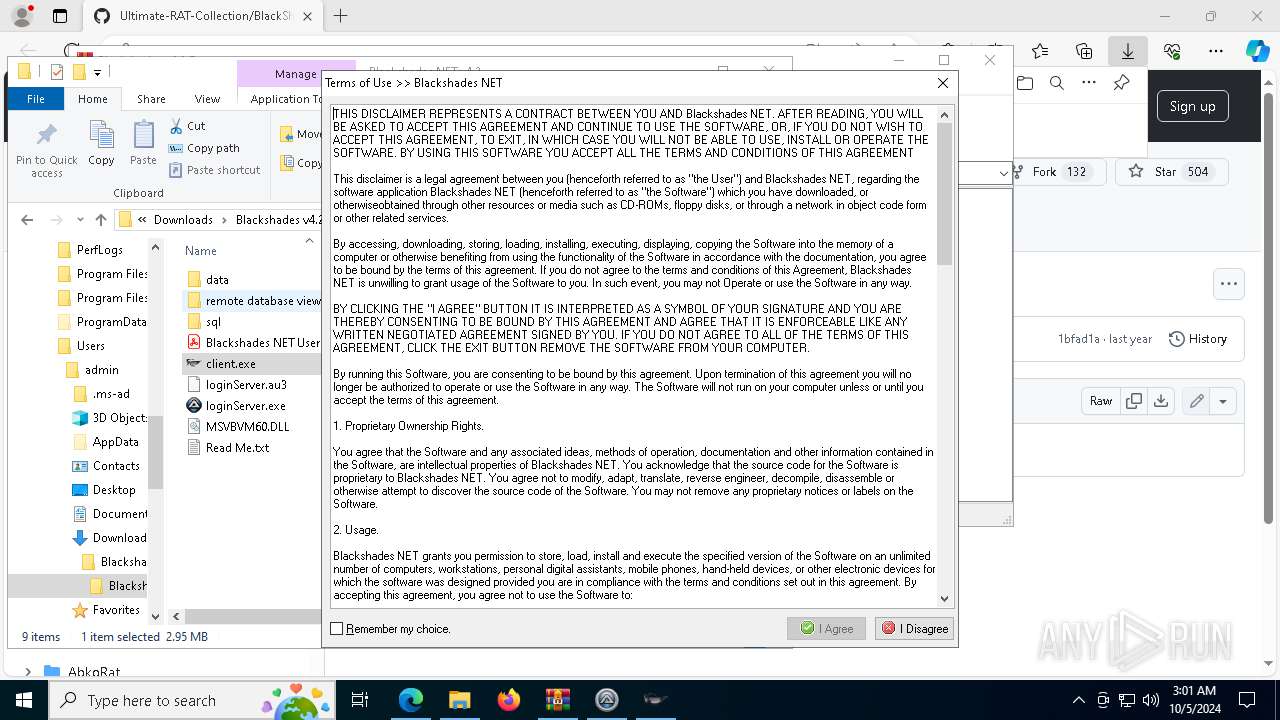Click the folder tree scroll-down arrow

tap(155, 617)
